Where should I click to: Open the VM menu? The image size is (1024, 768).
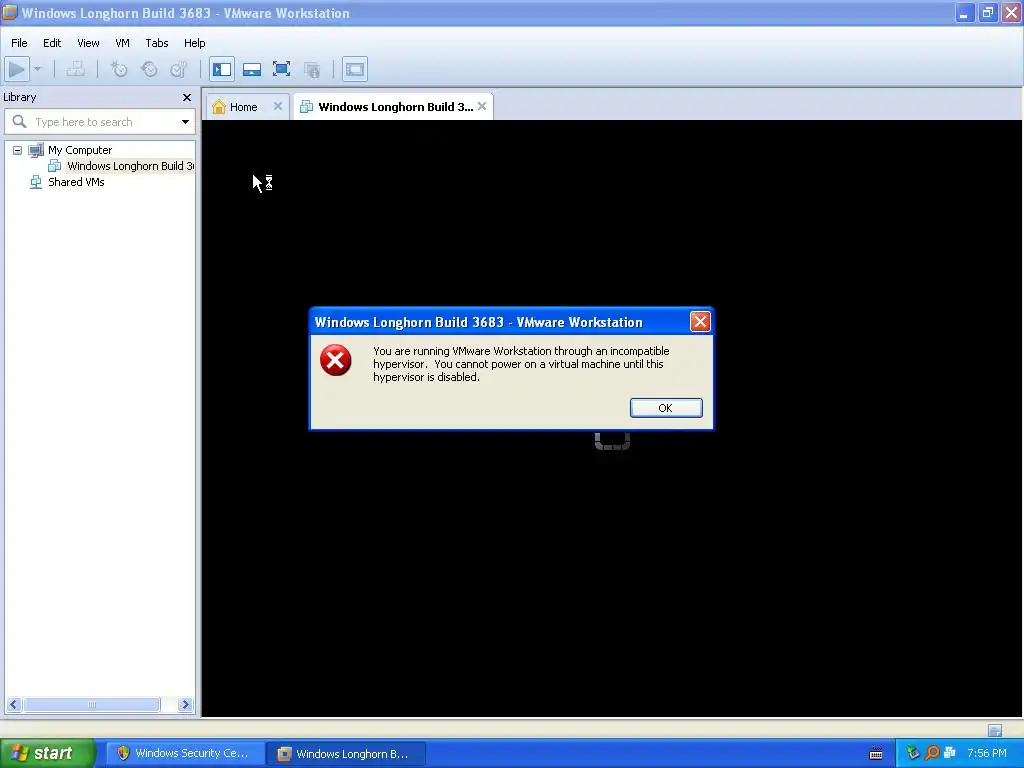point(122,43)
